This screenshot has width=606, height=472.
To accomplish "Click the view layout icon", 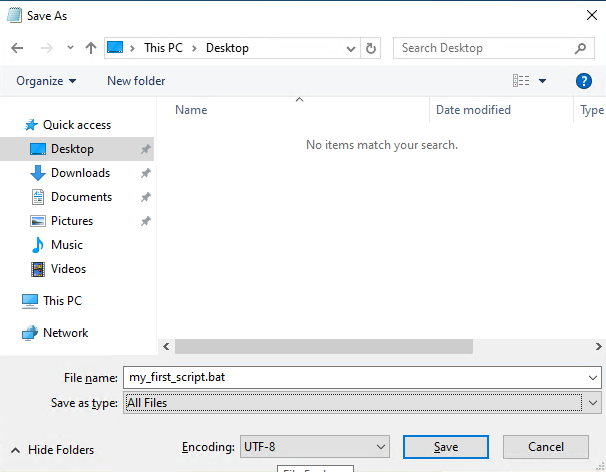I will point(521,81).
